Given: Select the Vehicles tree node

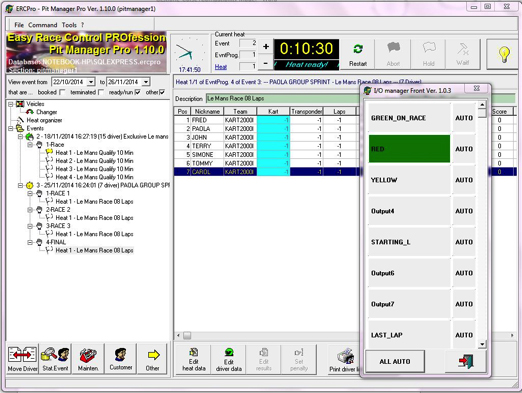Looking at the screenshot, I should [35, 104].
